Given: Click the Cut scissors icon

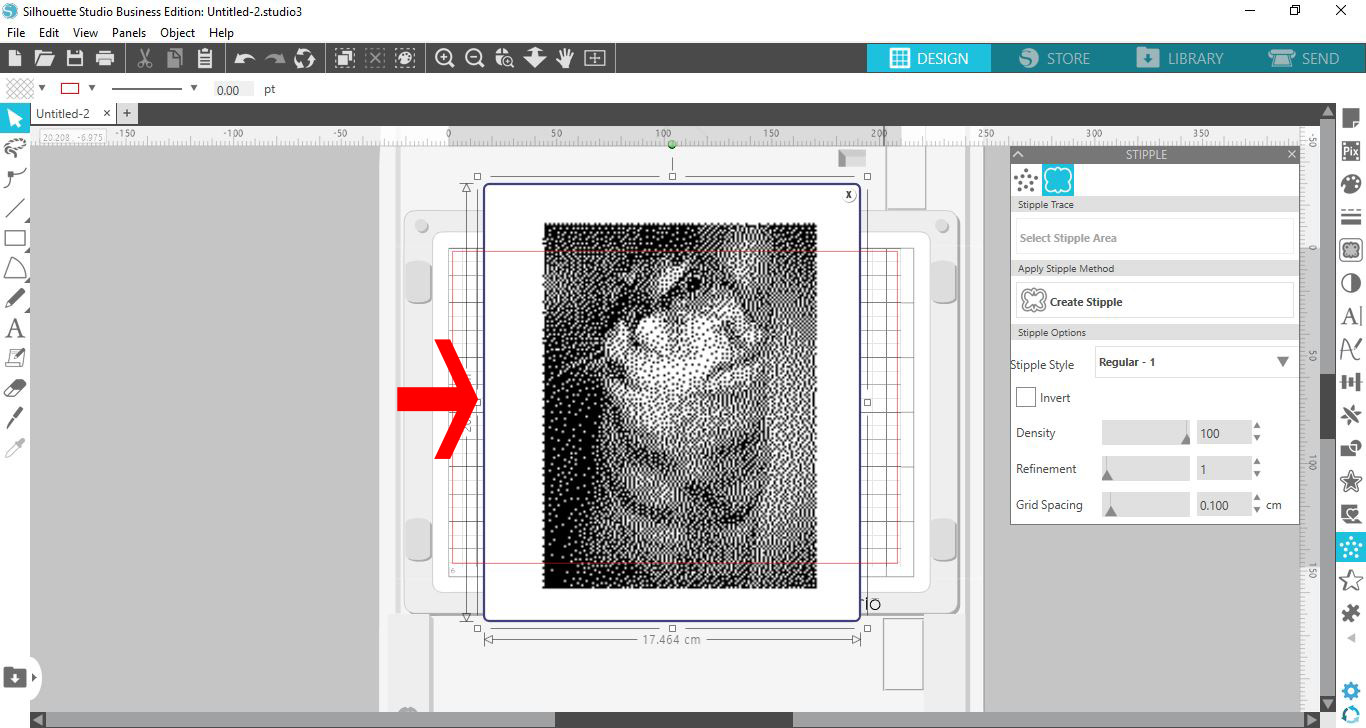Looking at the screenshot, I should point(145,58).
